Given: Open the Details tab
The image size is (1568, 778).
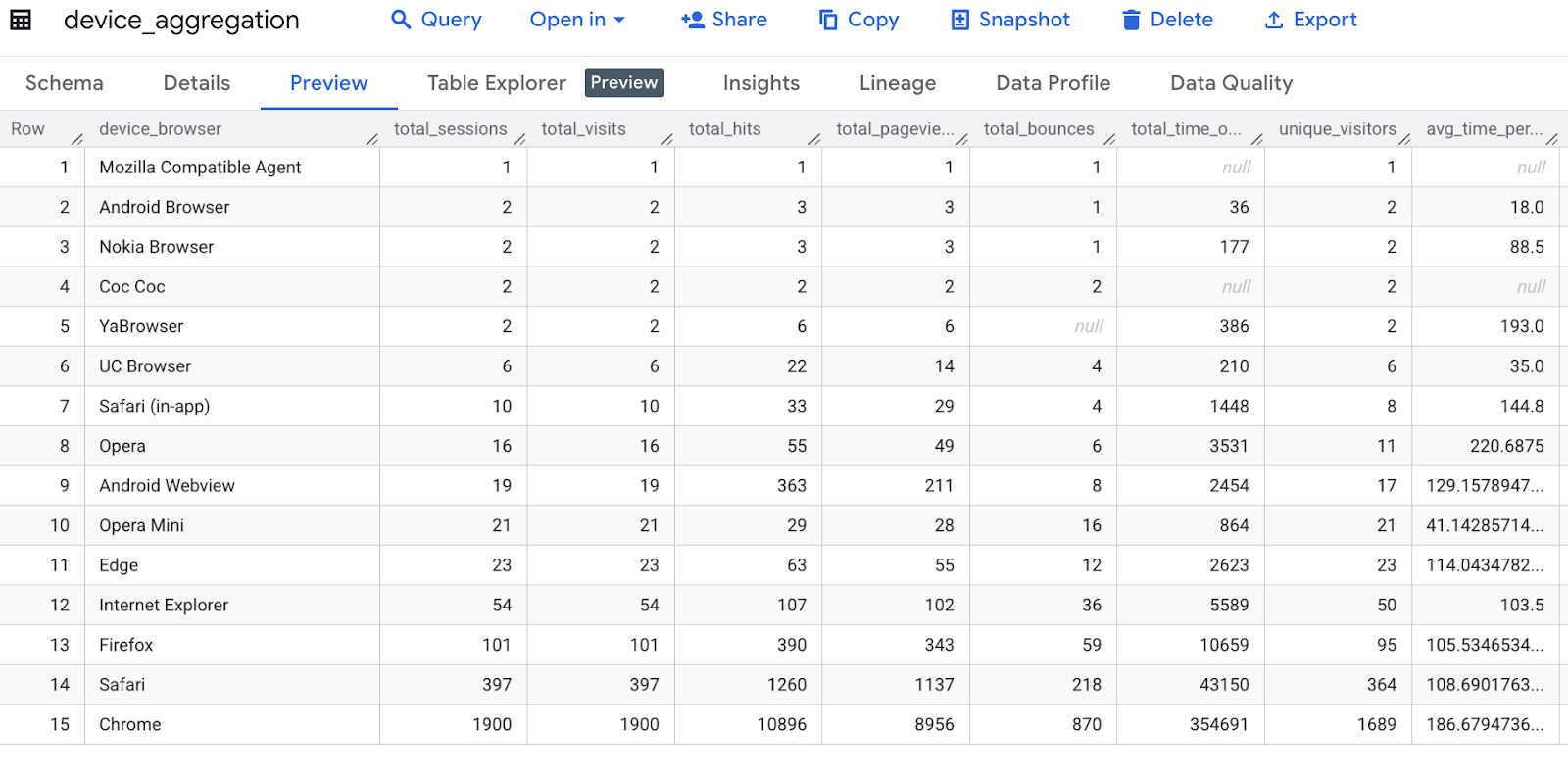Looking at the screenshot, I should 197,83.
